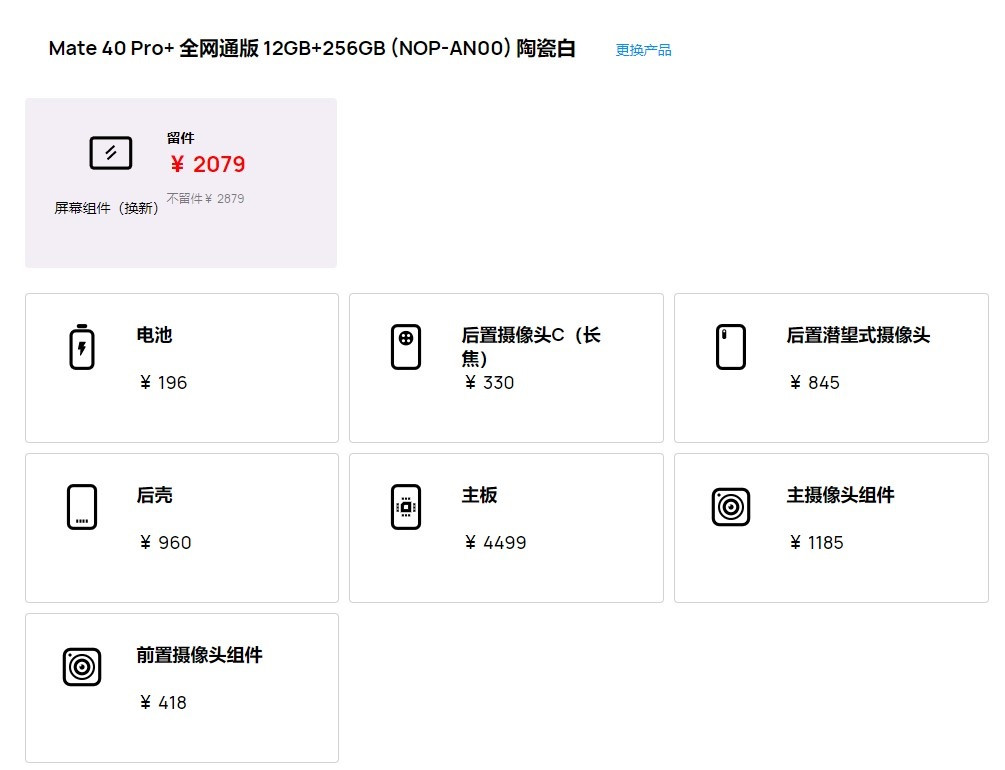The width and height of the screenshot is (1005, 770).
Task: Click the 前置摄像头组件 camera icon
Action: (x=82, y=667)
